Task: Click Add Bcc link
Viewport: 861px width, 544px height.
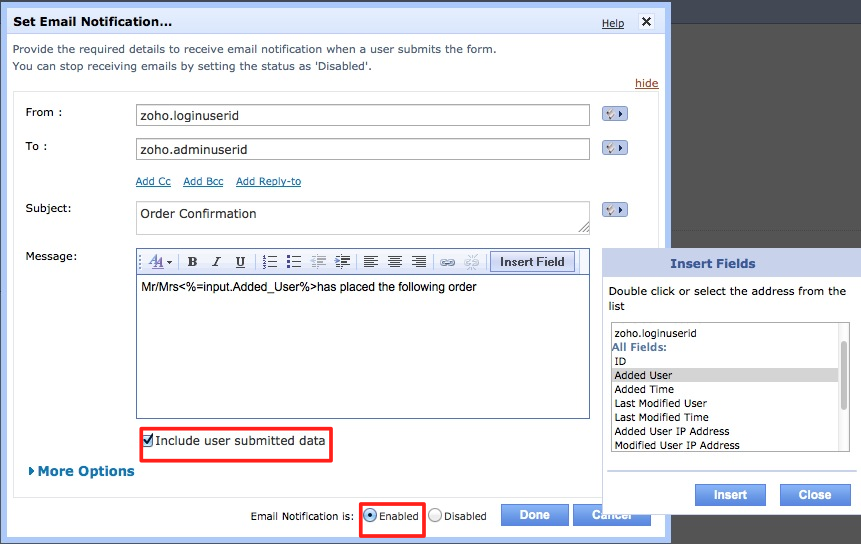Action: pyautogui.click(x=203, y=181)
